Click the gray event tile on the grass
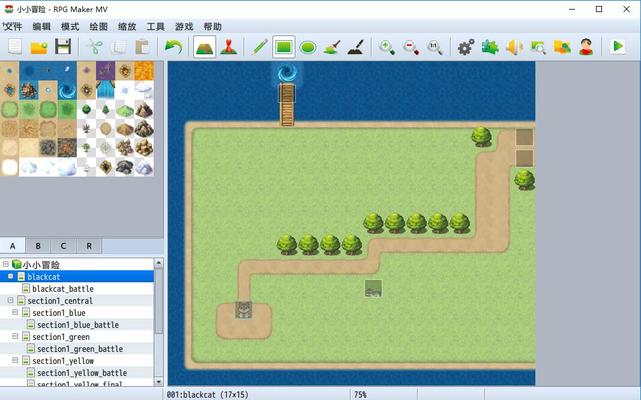The image size is (641, 400). tap(373, 288)
